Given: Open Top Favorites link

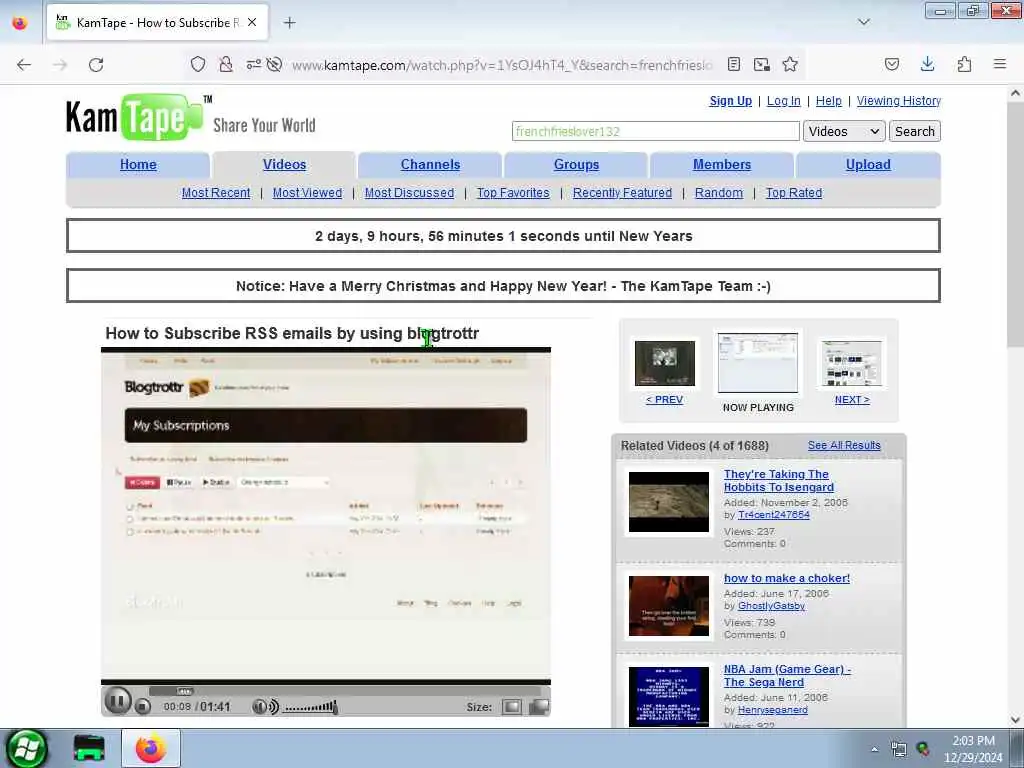Looking at the screenshot, I should point(513,193).
